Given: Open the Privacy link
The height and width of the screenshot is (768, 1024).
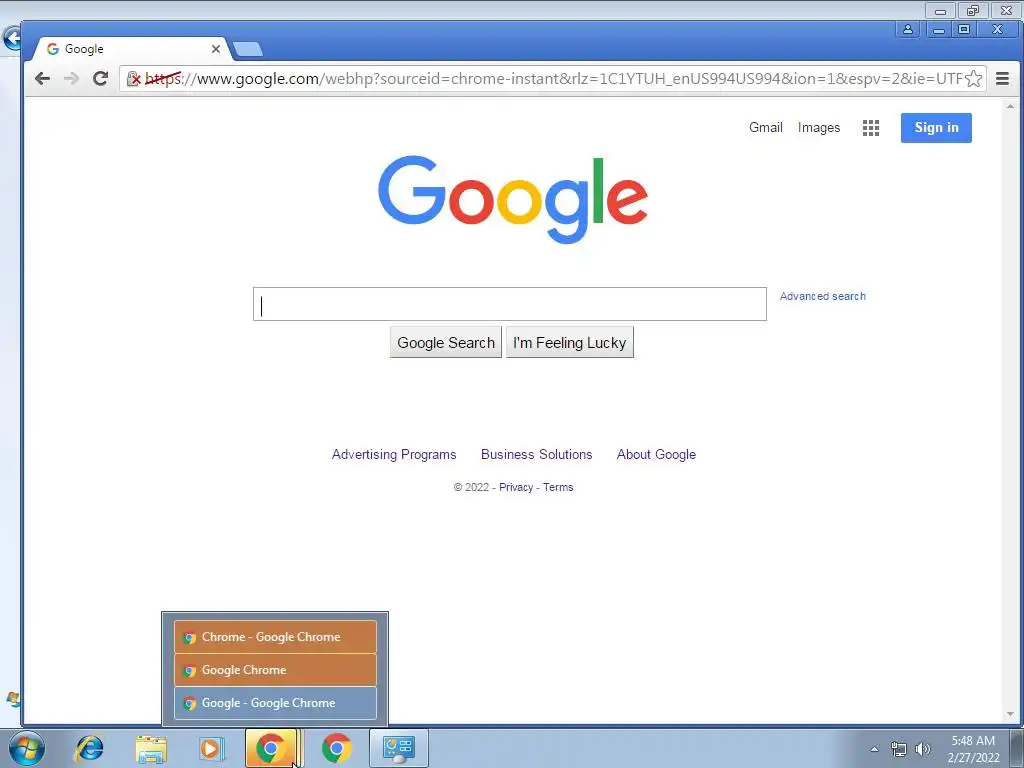Looking at the screenshot, I should pos(516,487).
